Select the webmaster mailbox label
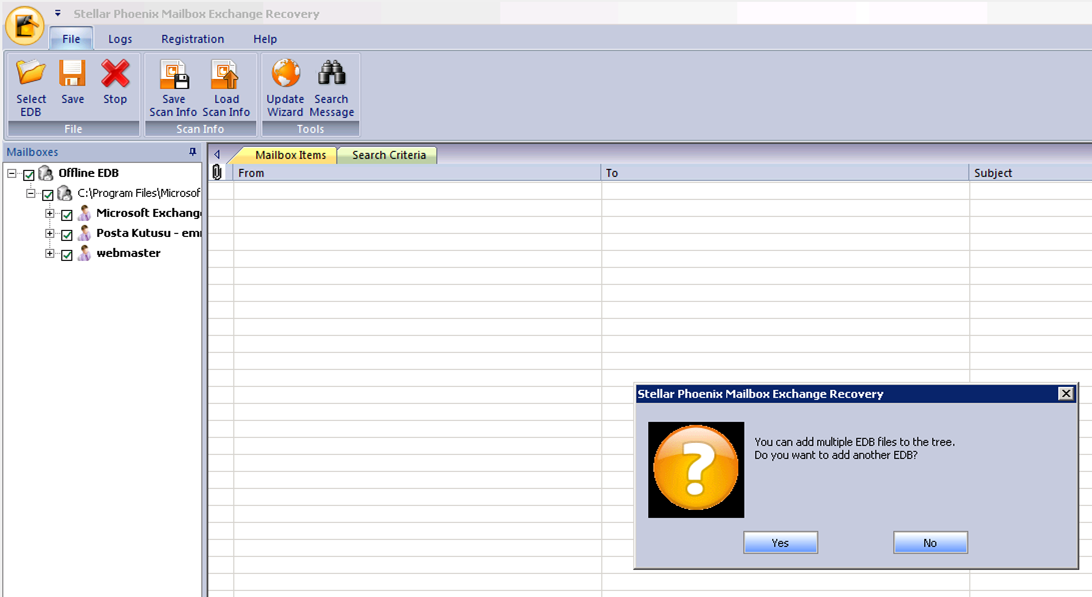Screen dimensions: 1092x597 click(128, 253)
